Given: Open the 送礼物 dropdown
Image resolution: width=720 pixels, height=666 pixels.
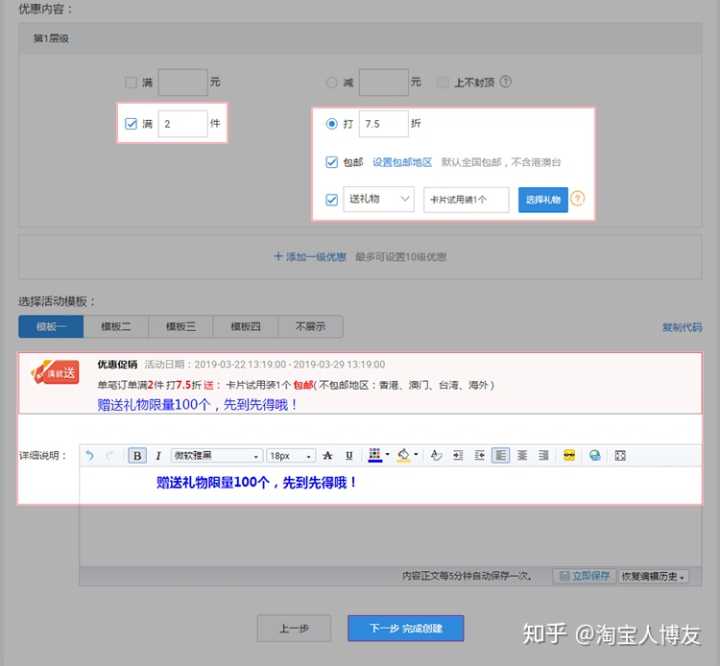Looking at the screenshot, I should 378,199.
